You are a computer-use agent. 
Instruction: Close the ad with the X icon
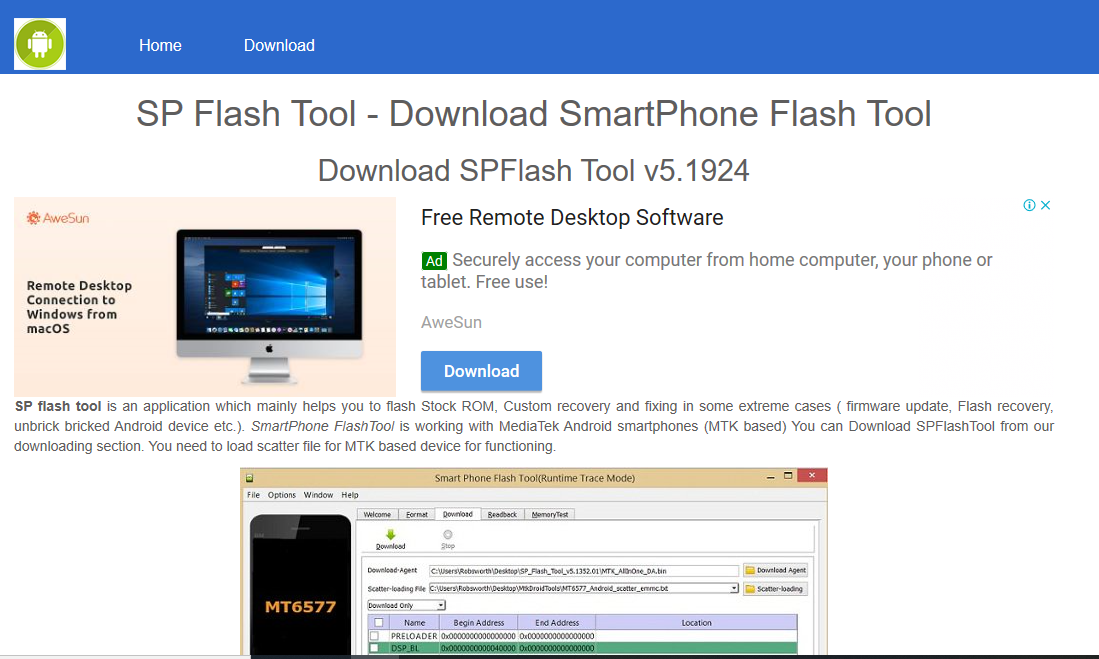click(x=1045, y=205)
